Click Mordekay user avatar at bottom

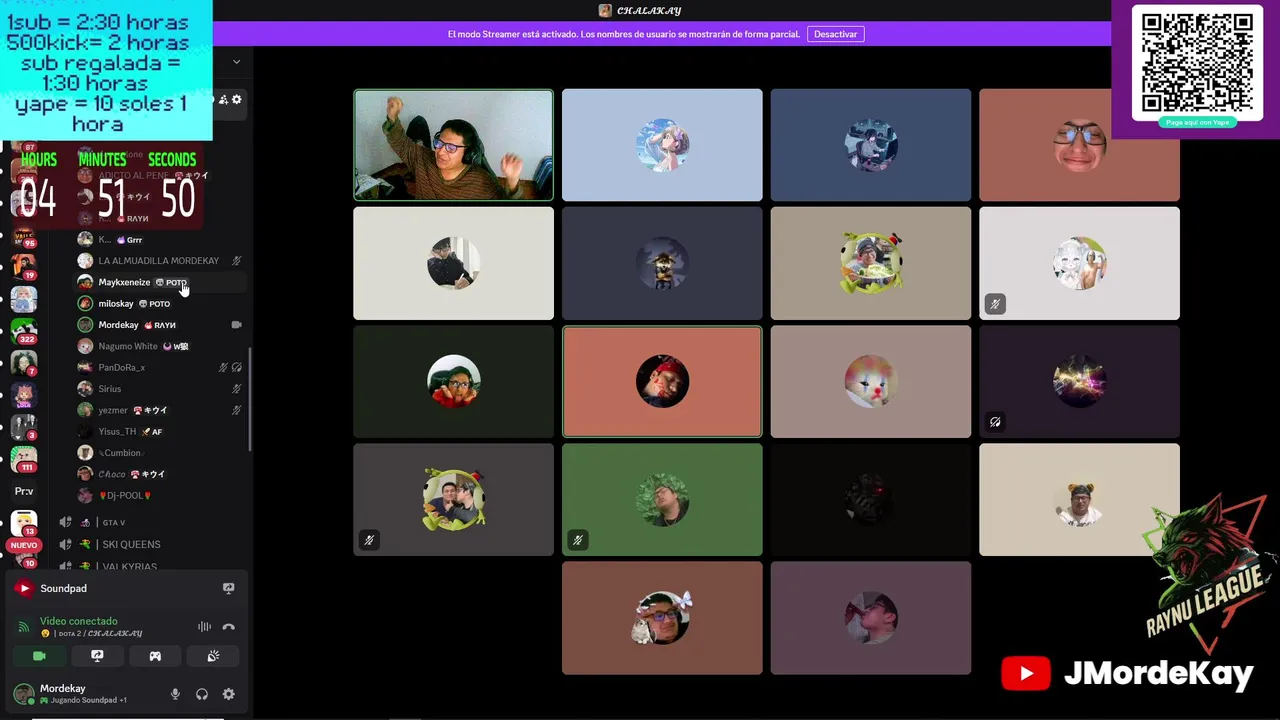24,694
